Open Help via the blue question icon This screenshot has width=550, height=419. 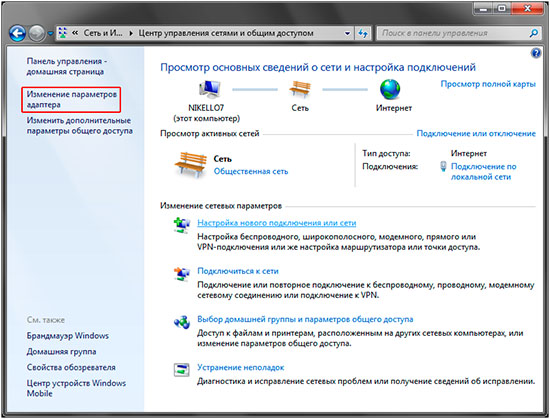coord(536,54)
